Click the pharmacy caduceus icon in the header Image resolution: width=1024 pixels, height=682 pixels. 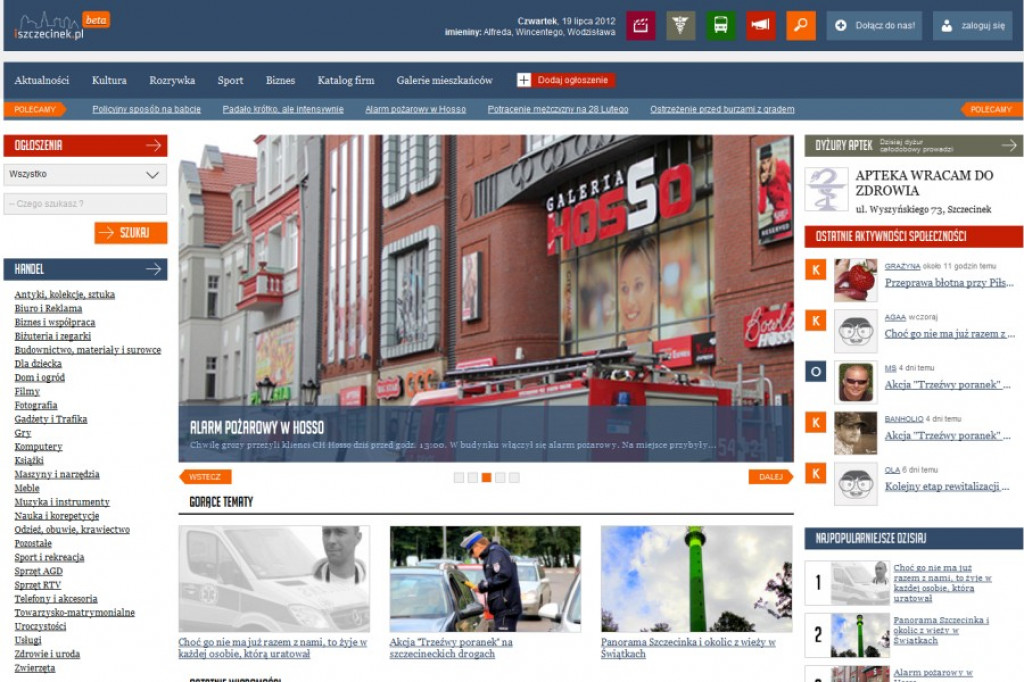(682, 24)
